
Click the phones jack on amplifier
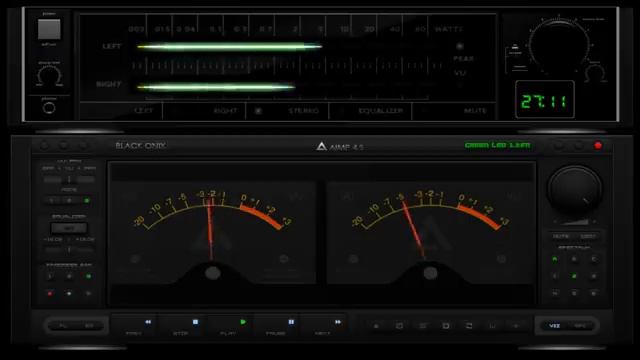point(49,108)
